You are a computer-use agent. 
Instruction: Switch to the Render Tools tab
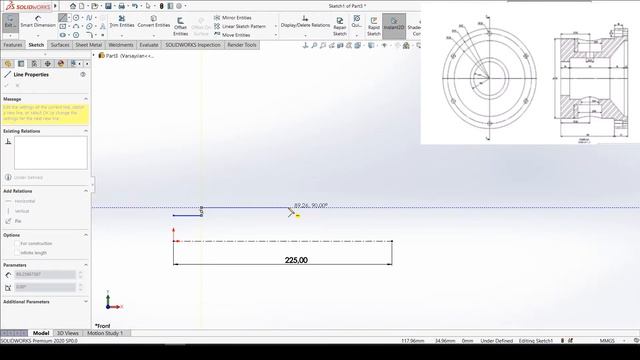(242, 45)
